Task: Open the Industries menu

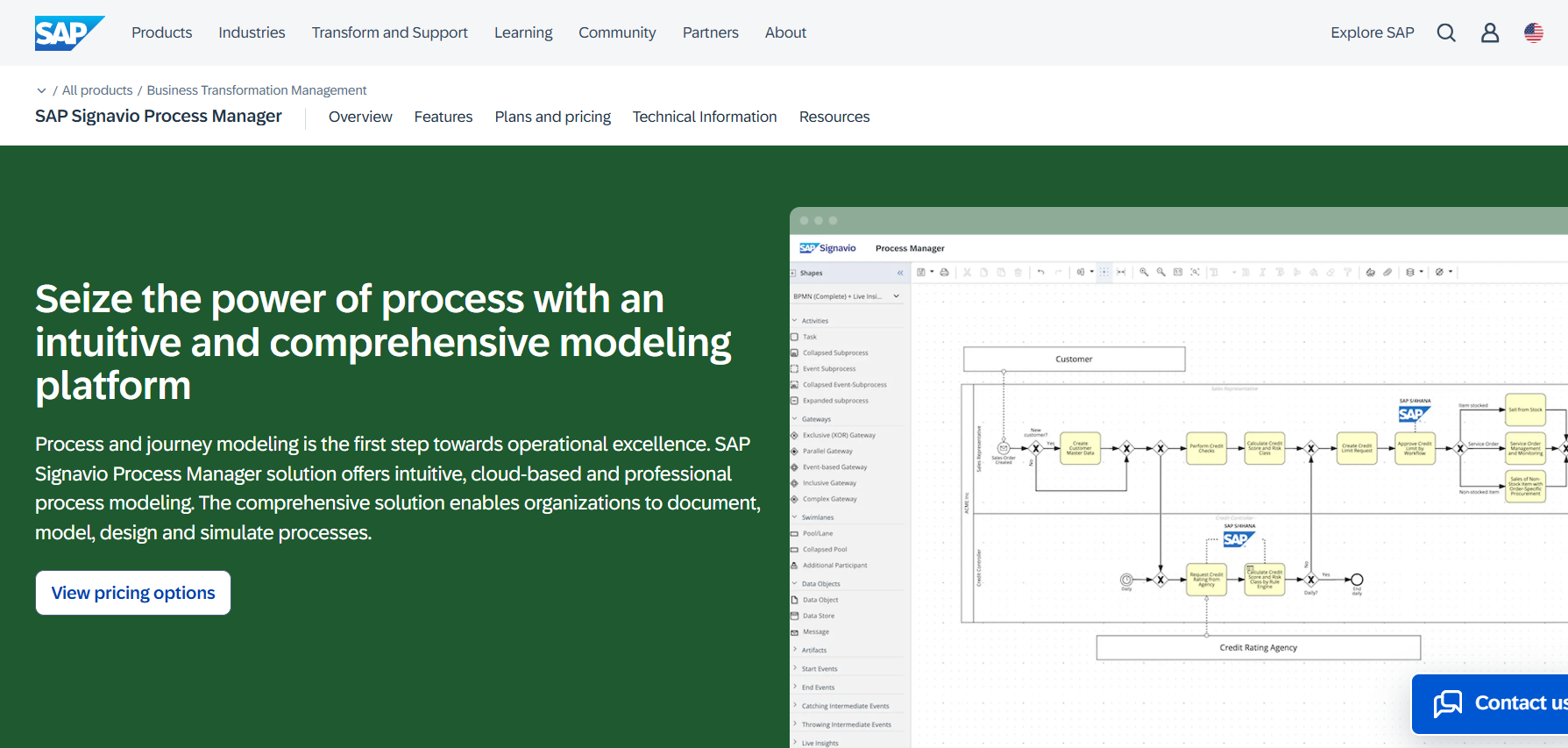Action: [252, 32]
